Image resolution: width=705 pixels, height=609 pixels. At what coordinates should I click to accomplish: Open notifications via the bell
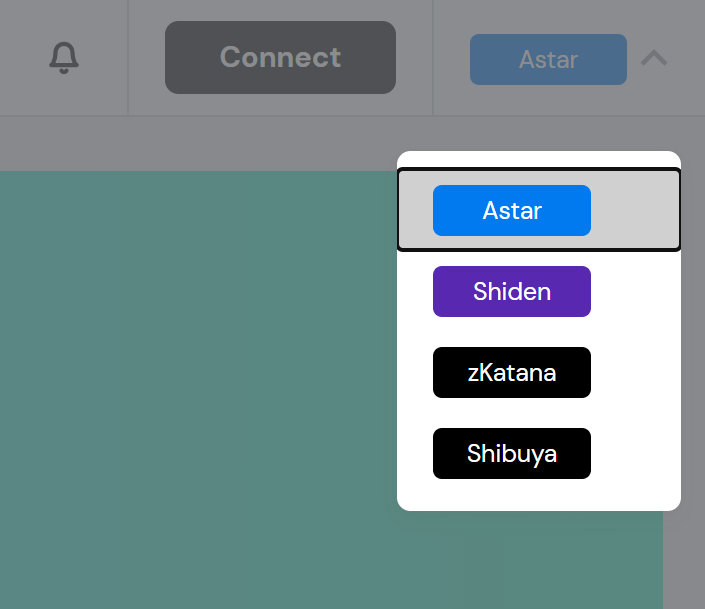click(x=64, y=57)
